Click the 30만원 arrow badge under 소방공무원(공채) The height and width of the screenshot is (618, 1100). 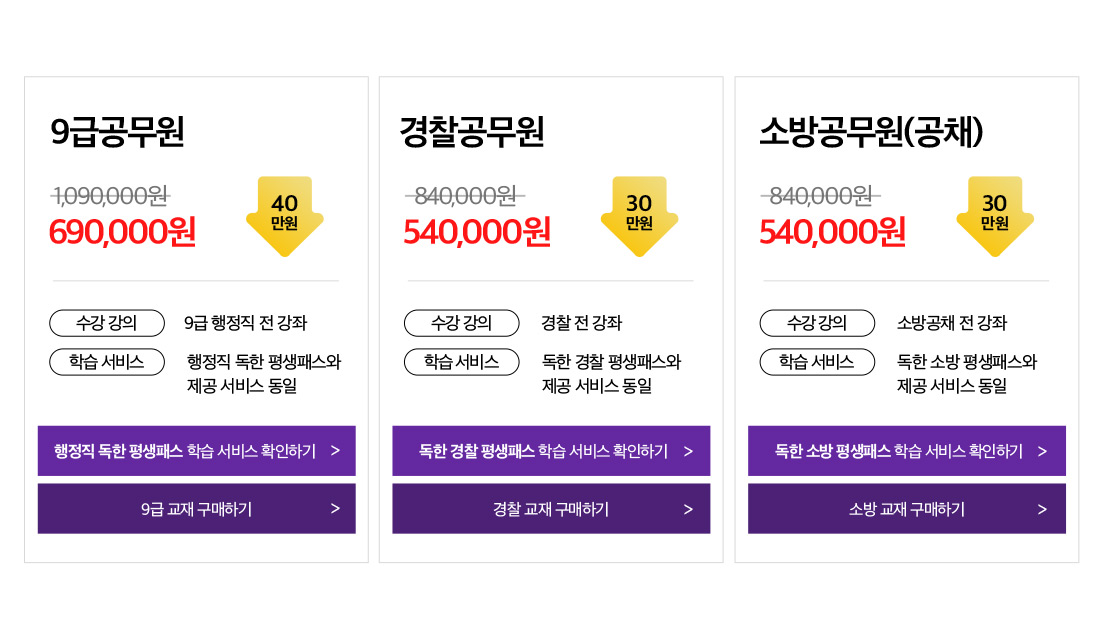pyautogui.click(x=995, y=216)
